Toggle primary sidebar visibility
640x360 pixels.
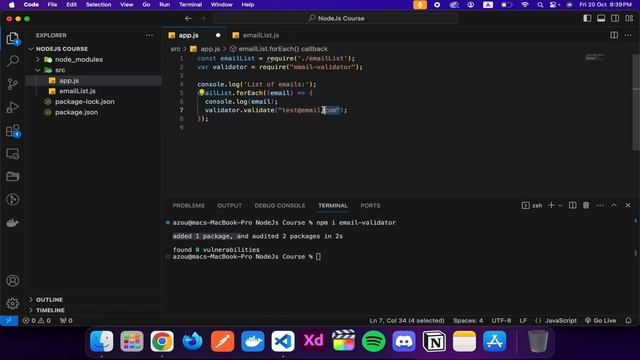pyautogui.click(x=587, y=18)
